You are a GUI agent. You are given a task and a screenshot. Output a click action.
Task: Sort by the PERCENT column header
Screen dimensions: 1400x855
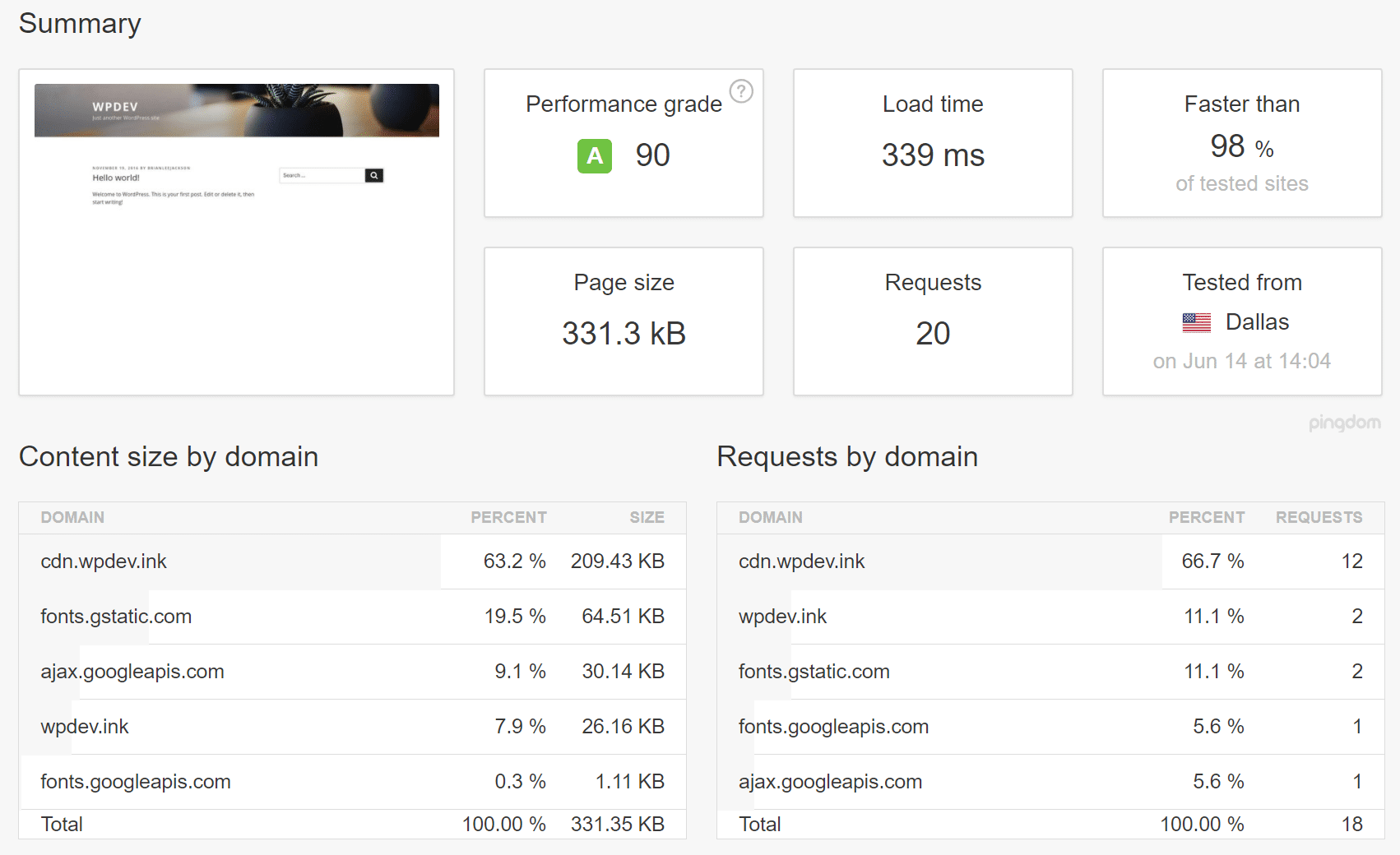pyautogui.click(x=508, y=517)
